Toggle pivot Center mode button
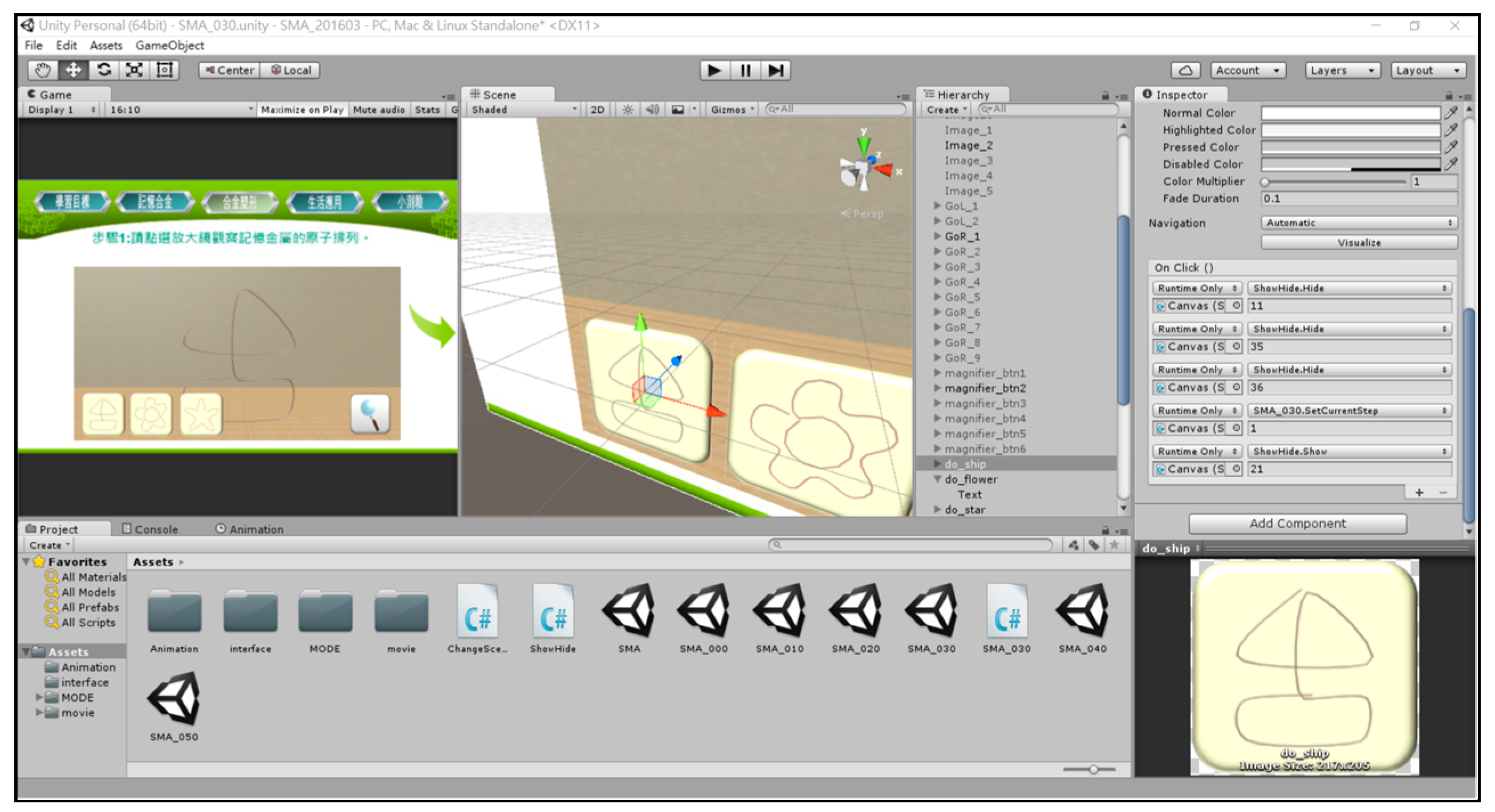The image size is (1495, 812). pos(230,70)
